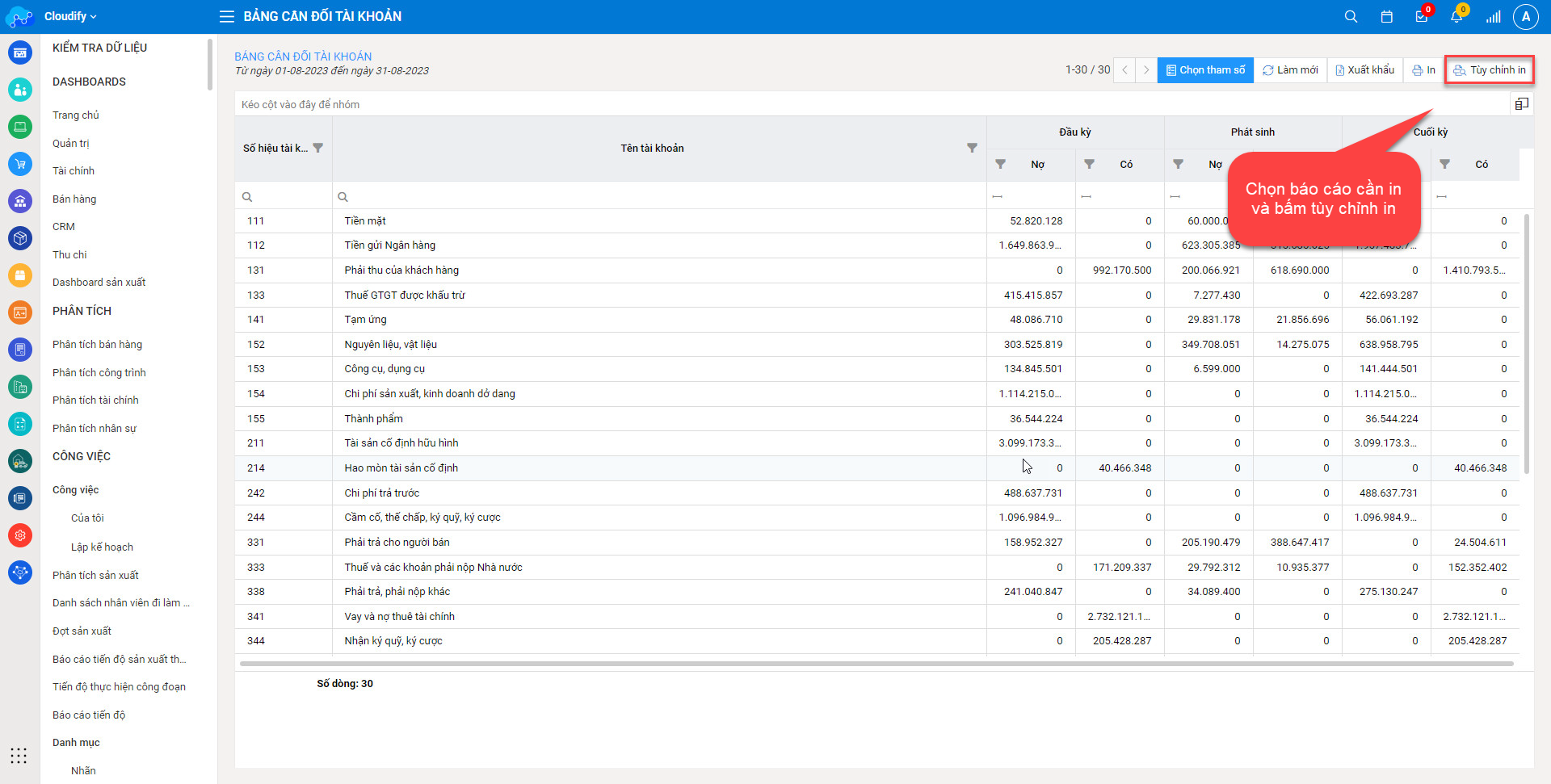
Task: Click the Tùy chỉnh in button
Action: click(1490, 70)
